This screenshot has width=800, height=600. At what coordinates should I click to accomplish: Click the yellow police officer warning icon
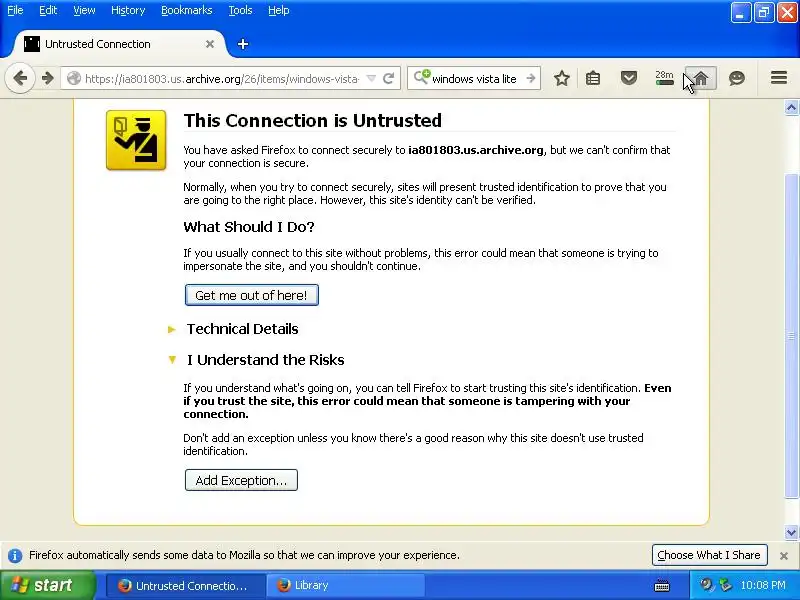136,140
